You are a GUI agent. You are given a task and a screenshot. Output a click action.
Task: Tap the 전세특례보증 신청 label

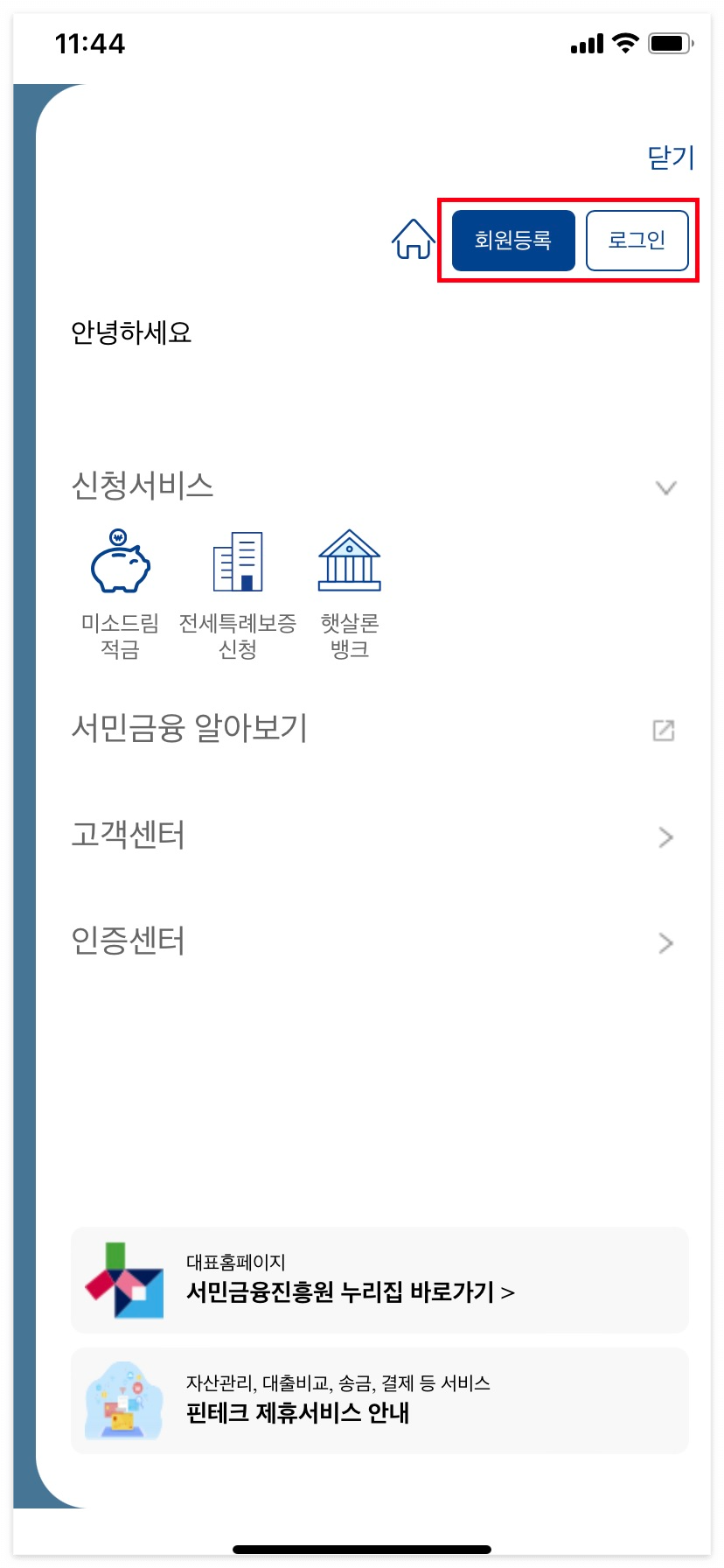238,636
